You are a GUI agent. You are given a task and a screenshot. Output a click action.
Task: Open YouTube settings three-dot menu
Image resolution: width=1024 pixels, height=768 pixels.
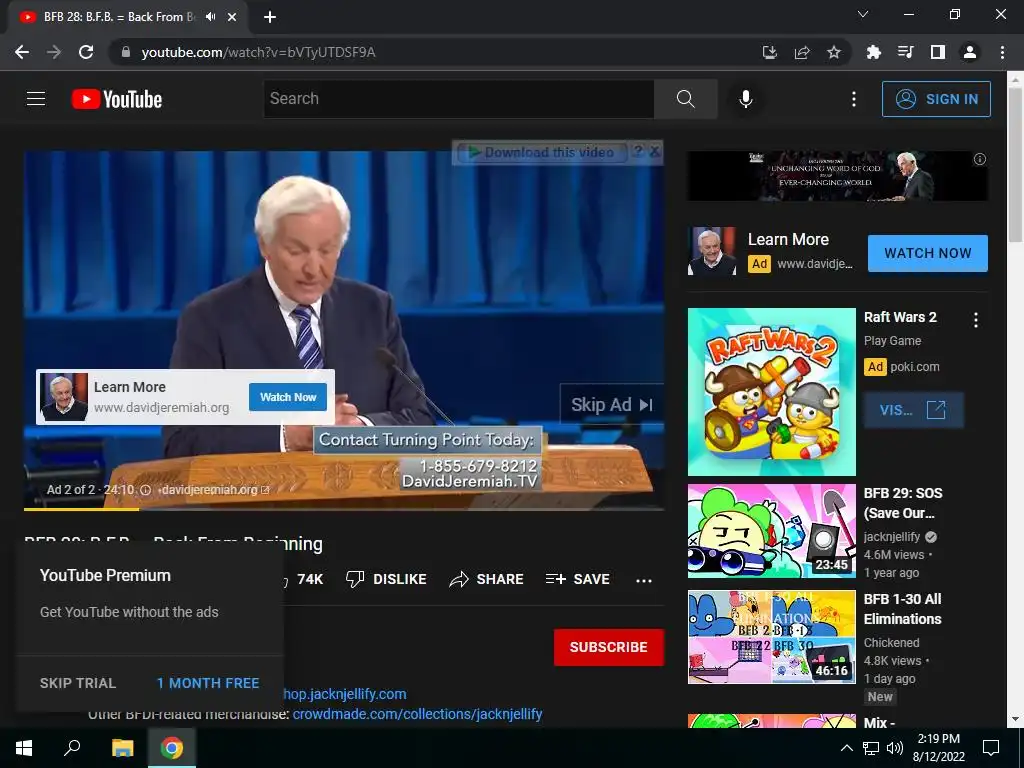[x=853, y=99]
